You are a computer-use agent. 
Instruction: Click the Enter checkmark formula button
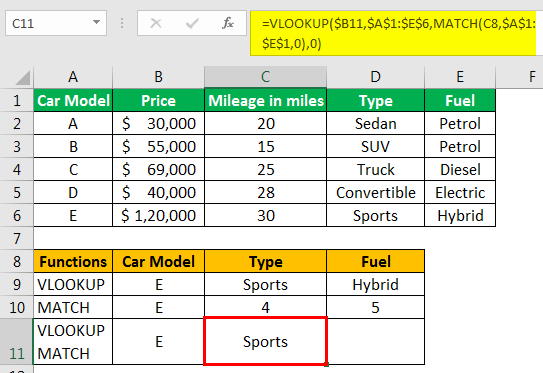(x=192, y=23)
